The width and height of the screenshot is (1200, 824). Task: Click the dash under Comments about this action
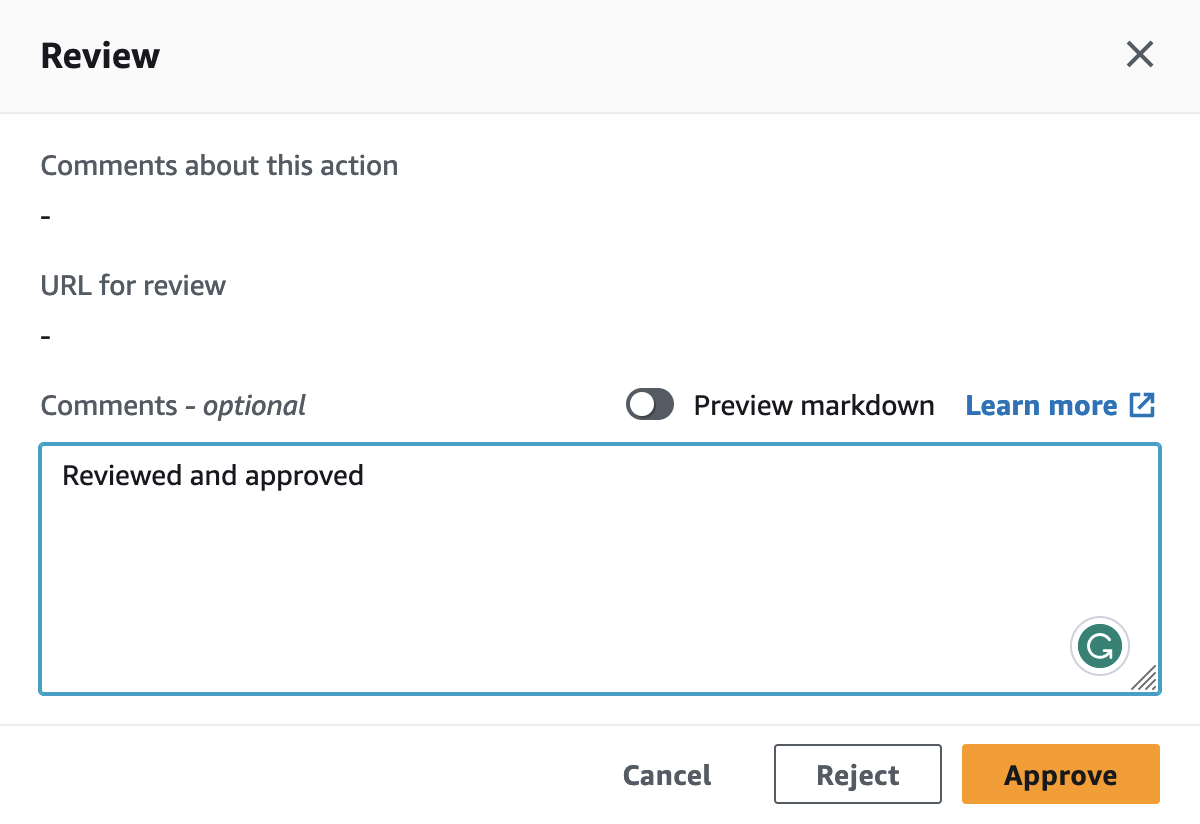[45, 215]
